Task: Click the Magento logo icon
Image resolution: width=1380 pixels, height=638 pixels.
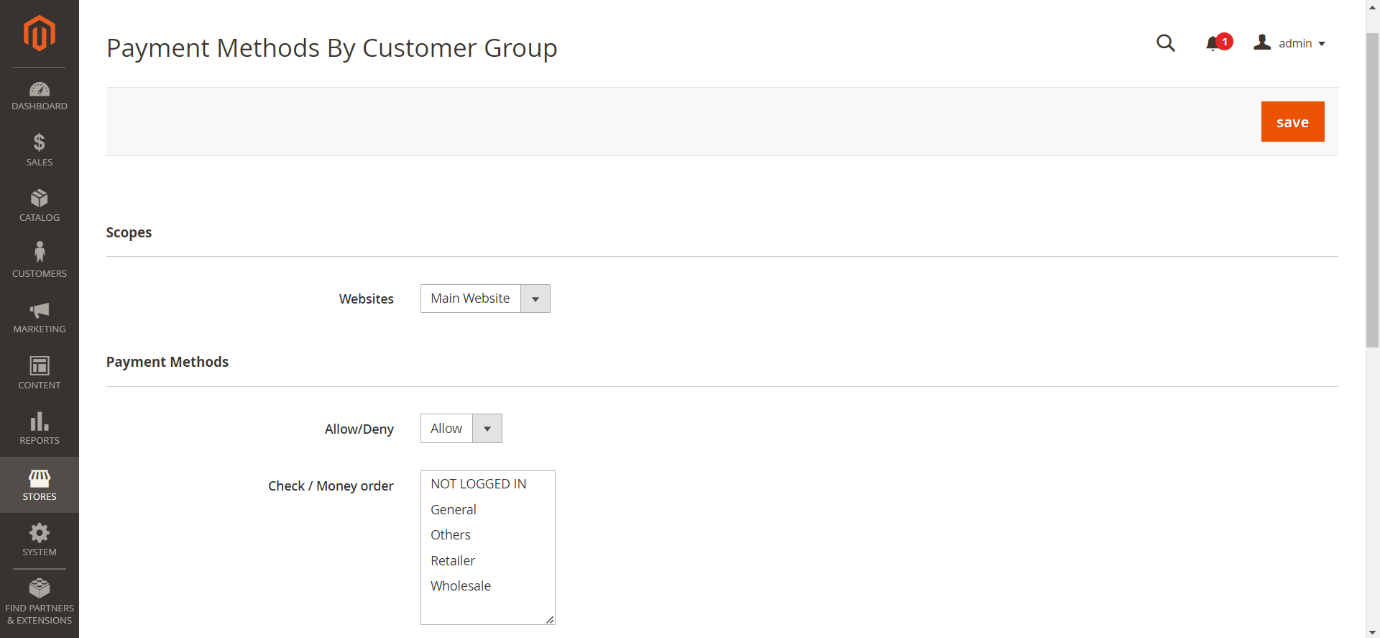Action: click(39, 34)
